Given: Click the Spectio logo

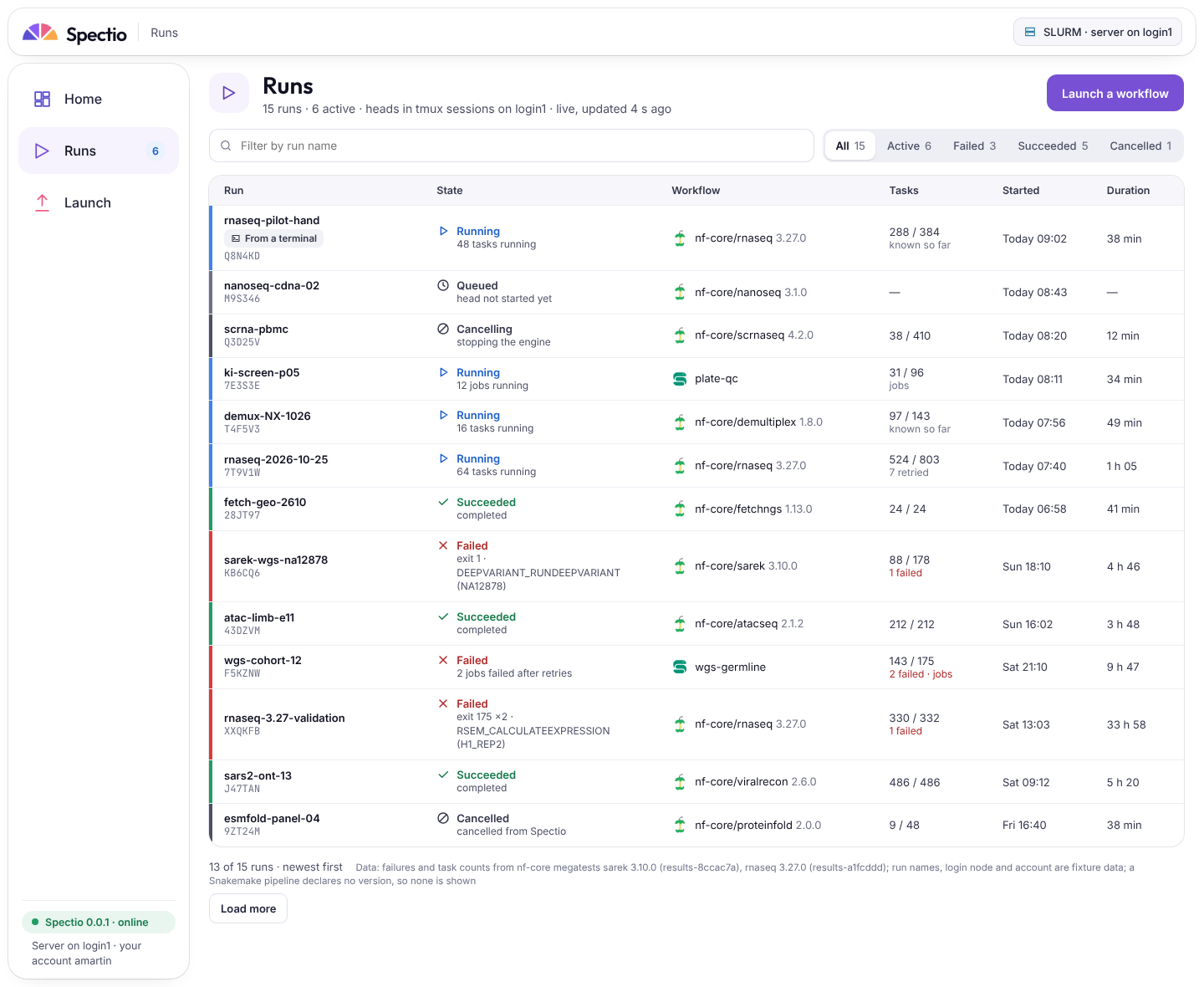Looking at the screenshot, I should coord(74,33).
